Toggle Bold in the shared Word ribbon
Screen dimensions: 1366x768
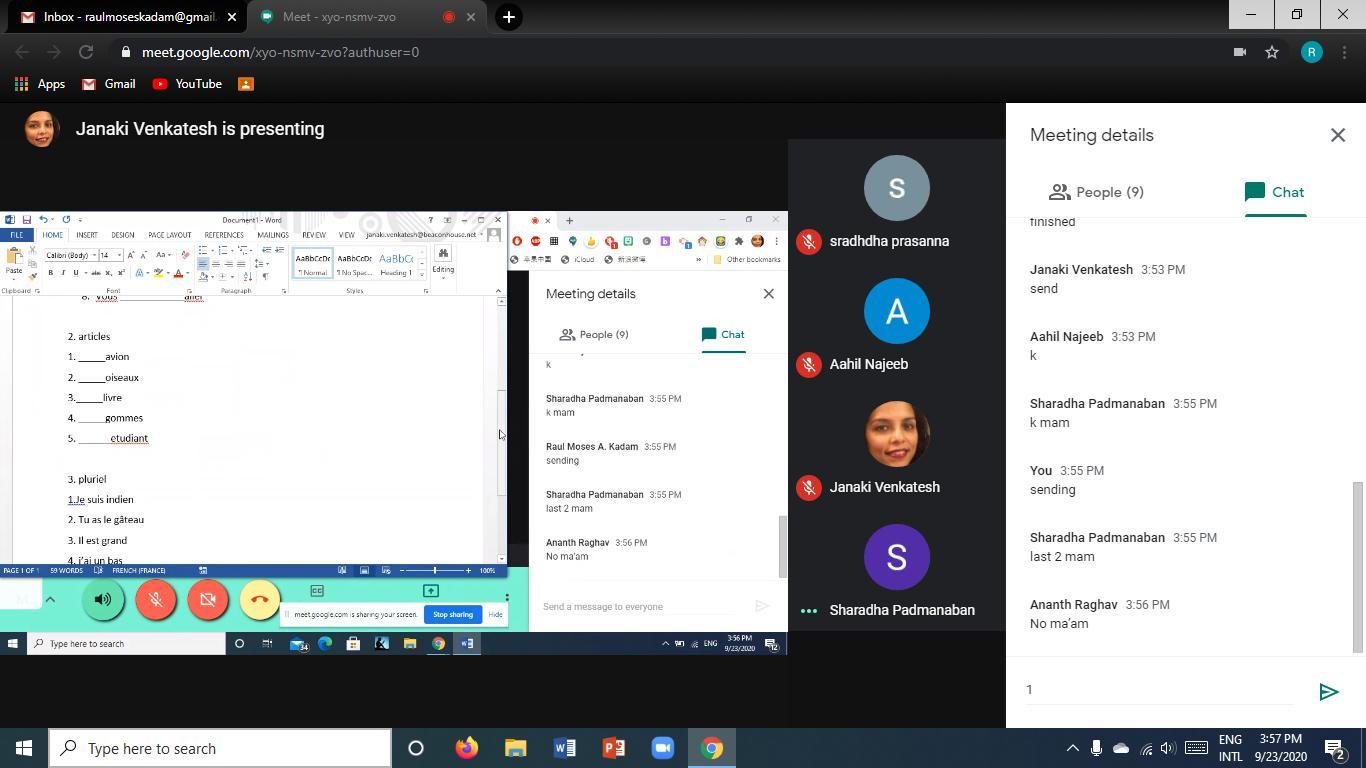pos(51,273)
